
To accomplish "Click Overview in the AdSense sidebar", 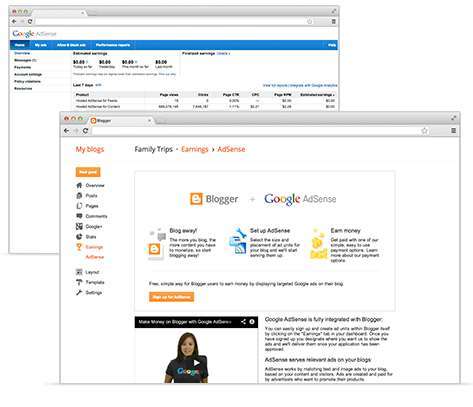I will [22, 53].
